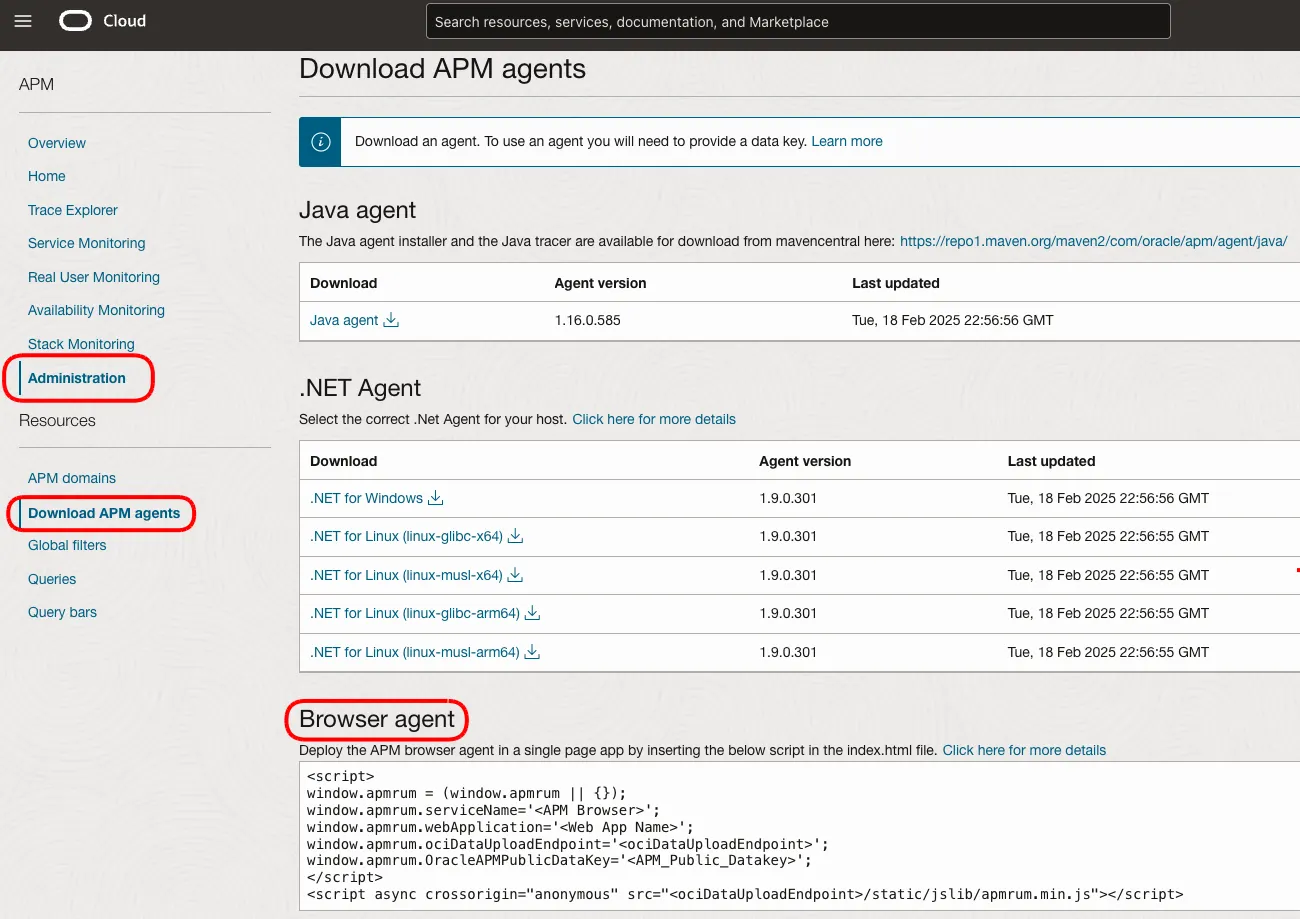Click the linux-glibc-arm64 download icon
The width and height of the screenshot is (1300, 919).
click(531, 613)
